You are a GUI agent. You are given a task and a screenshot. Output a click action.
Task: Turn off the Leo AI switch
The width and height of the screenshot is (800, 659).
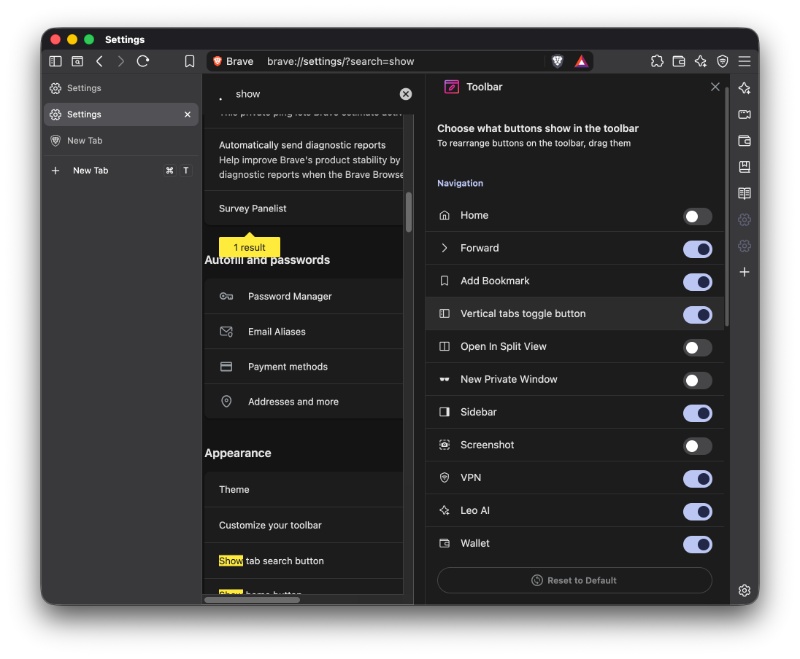point(697,512)
